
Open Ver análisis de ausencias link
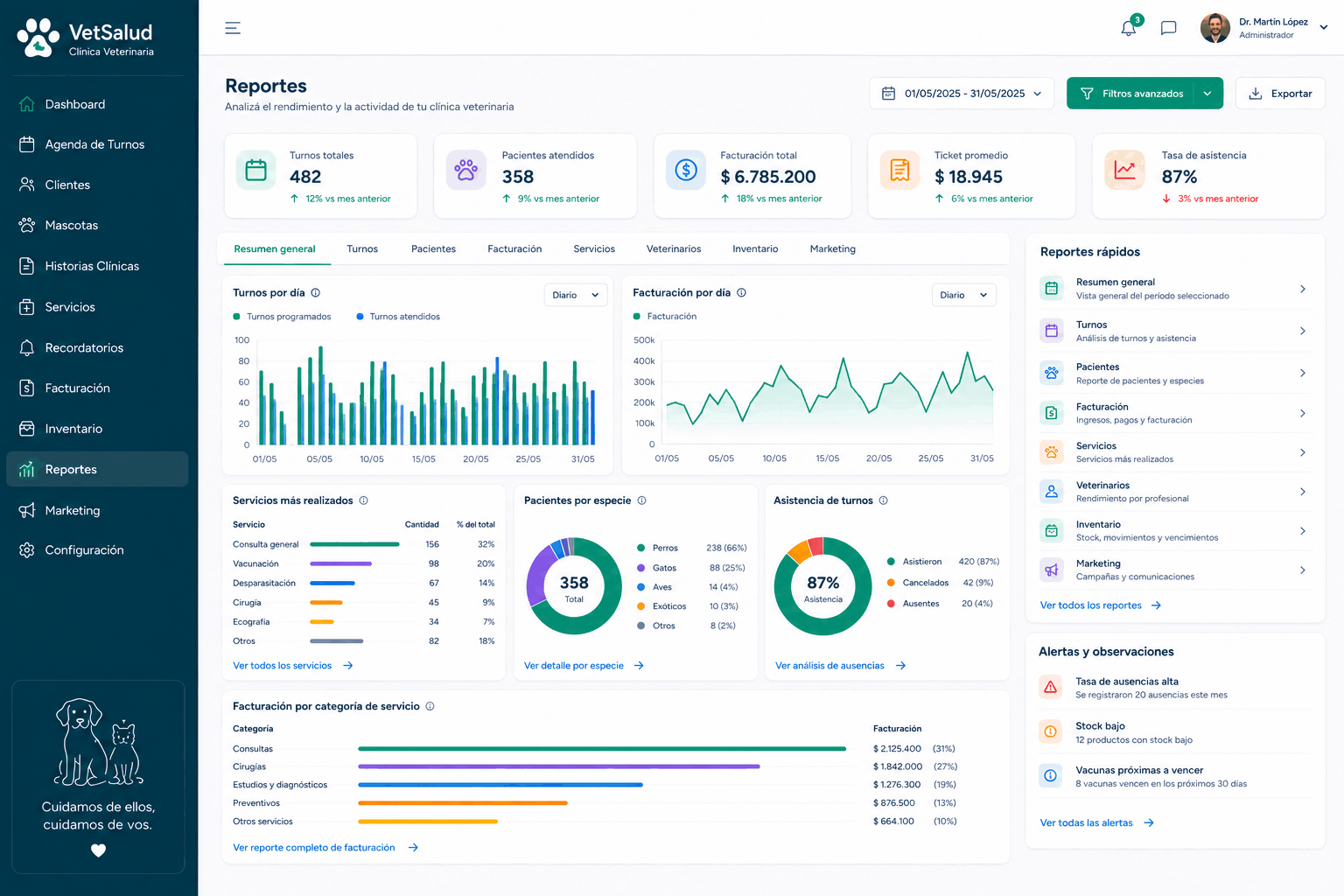tap(841, 666)
